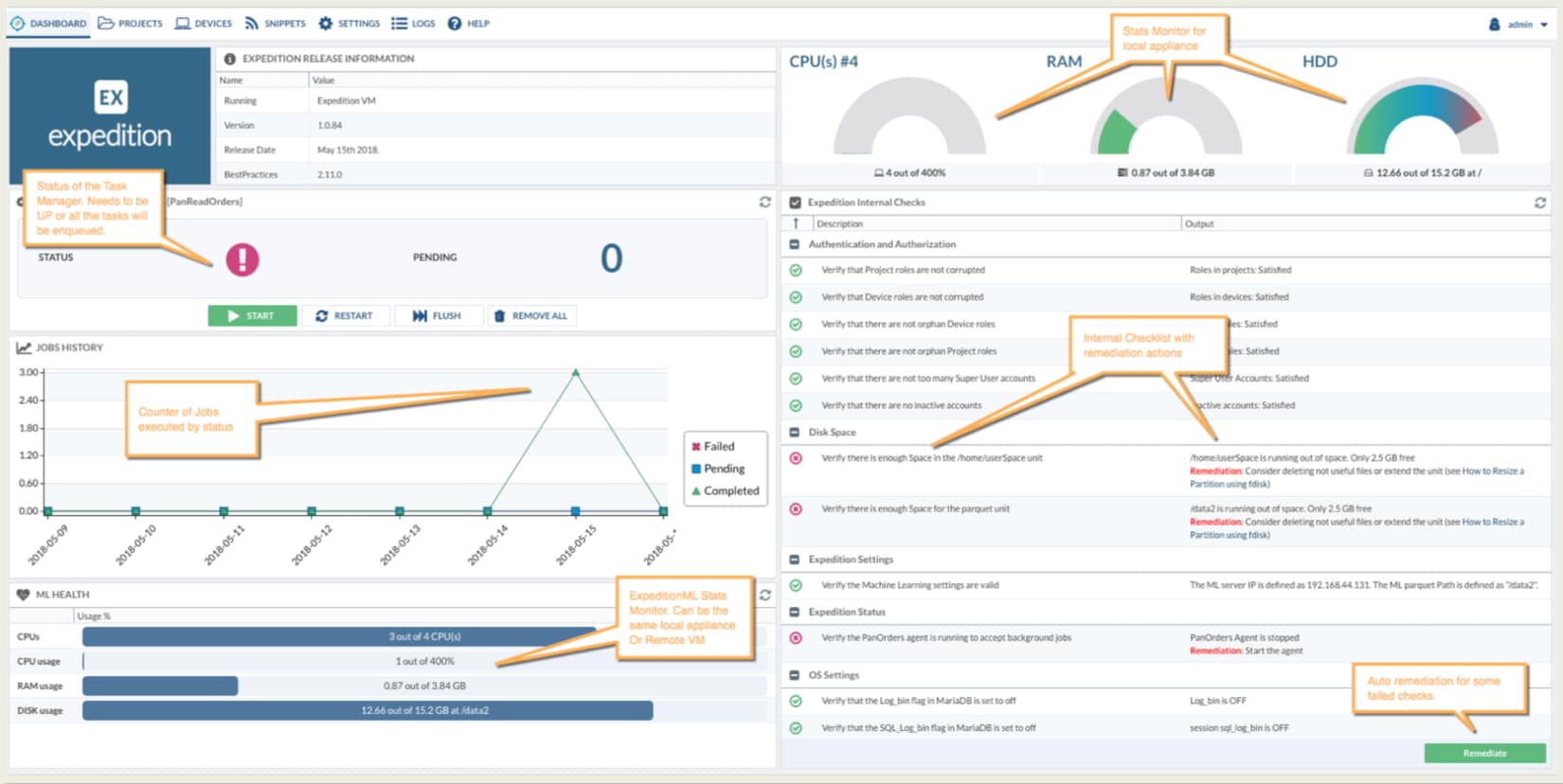
Task: Click the admin user avatar icon
Action: (x=1494, y=25)
